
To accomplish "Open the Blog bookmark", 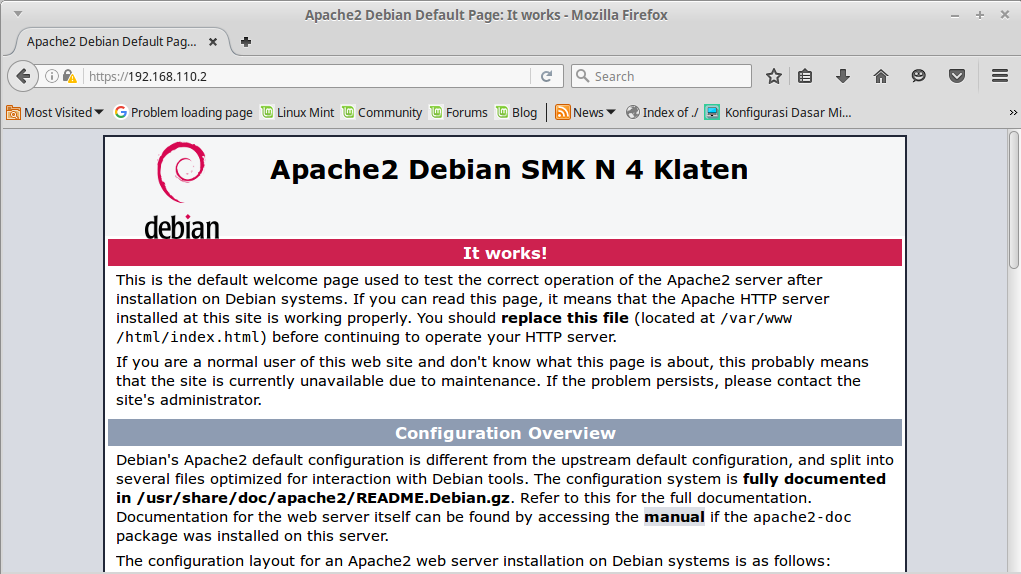I will [x=516, y=113].
